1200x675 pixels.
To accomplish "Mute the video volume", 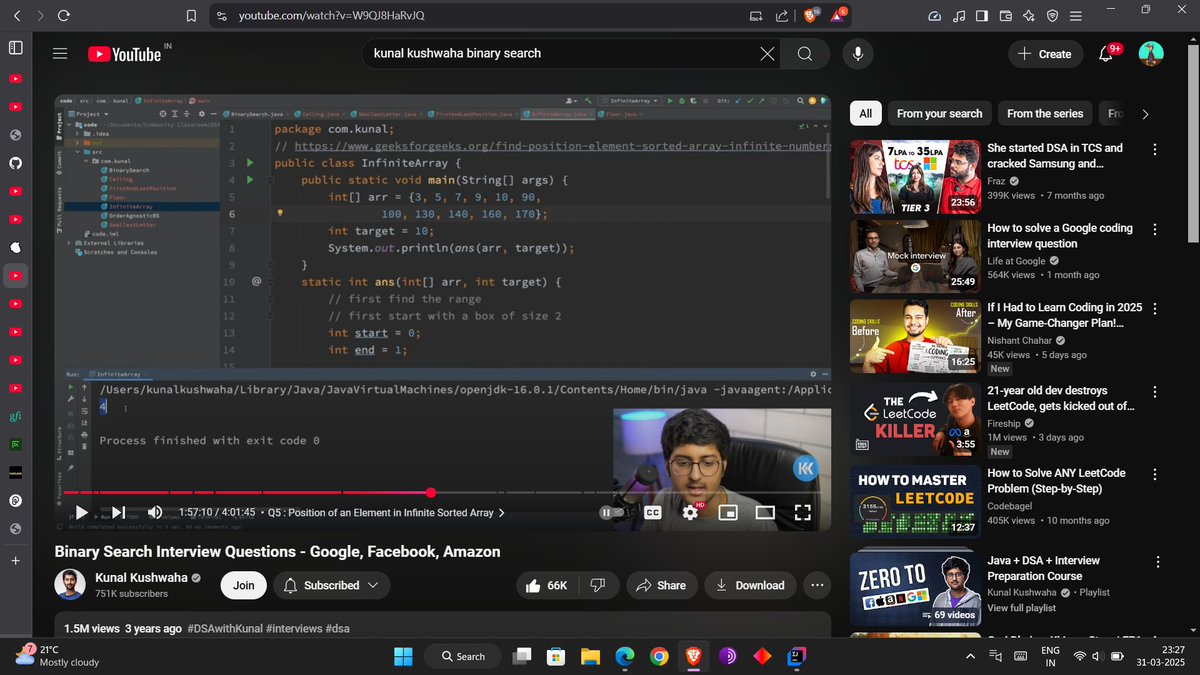I will [x=155, y=512].
